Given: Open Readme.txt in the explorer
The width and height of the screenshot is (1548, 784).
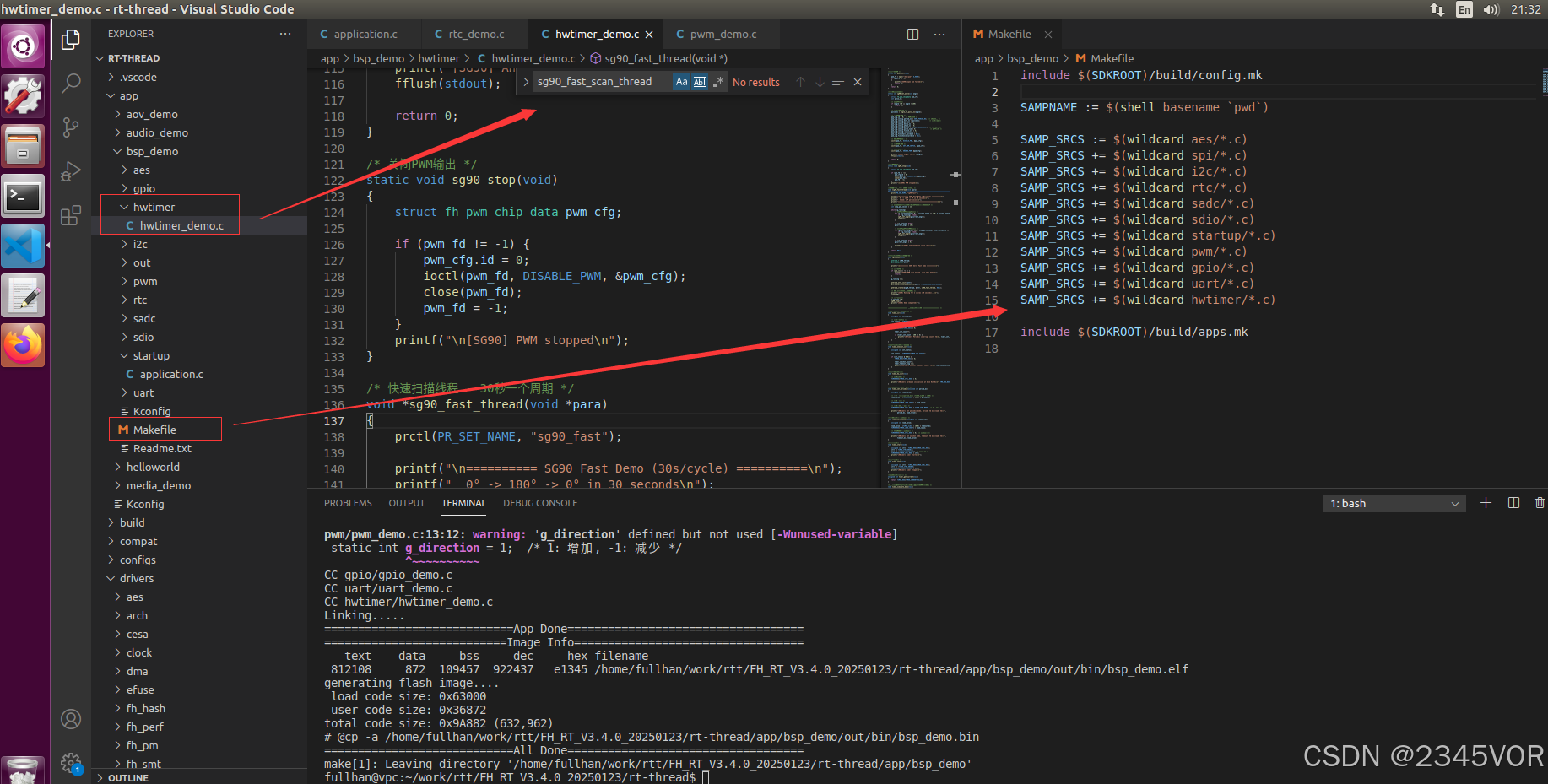Looking at the screenshot, I should pyautogui.click(x=199, y=448).
